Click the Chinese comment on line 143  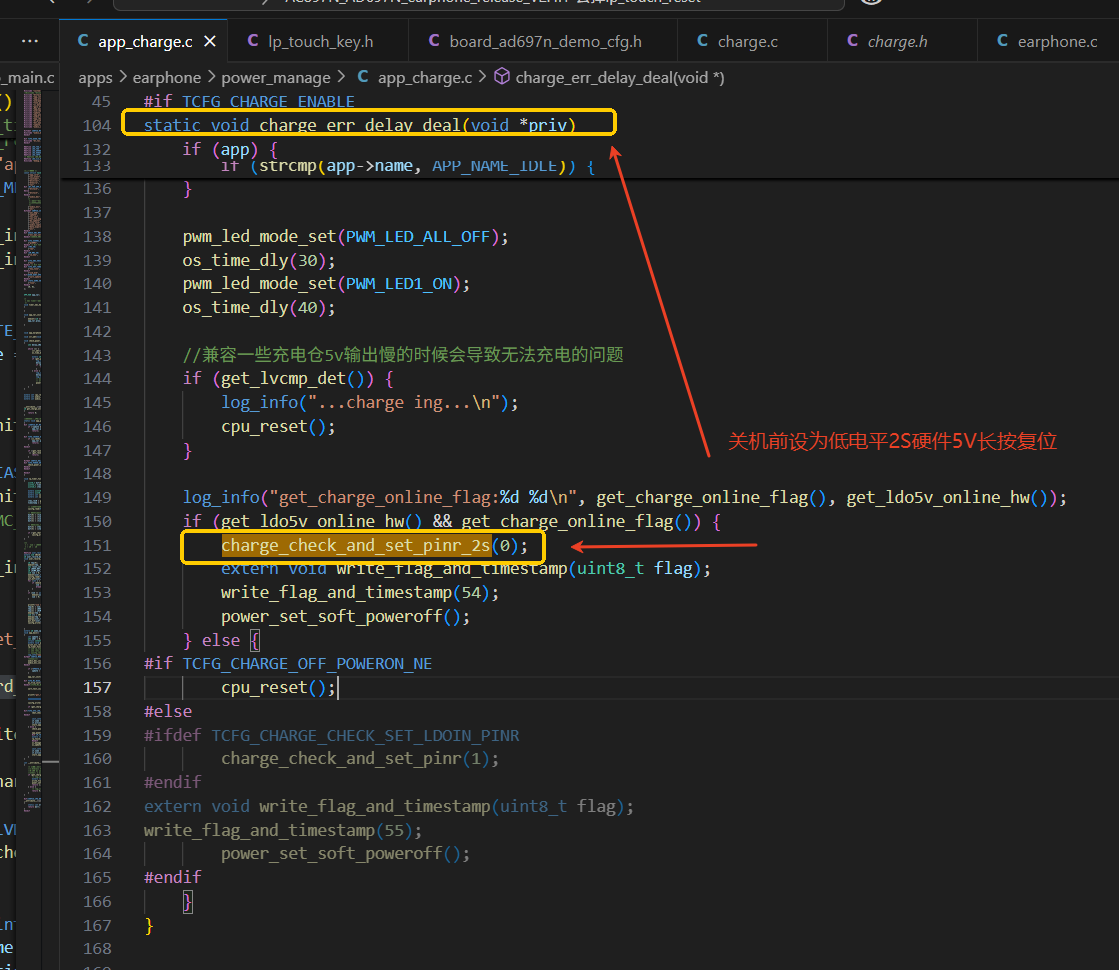[403, 355]
